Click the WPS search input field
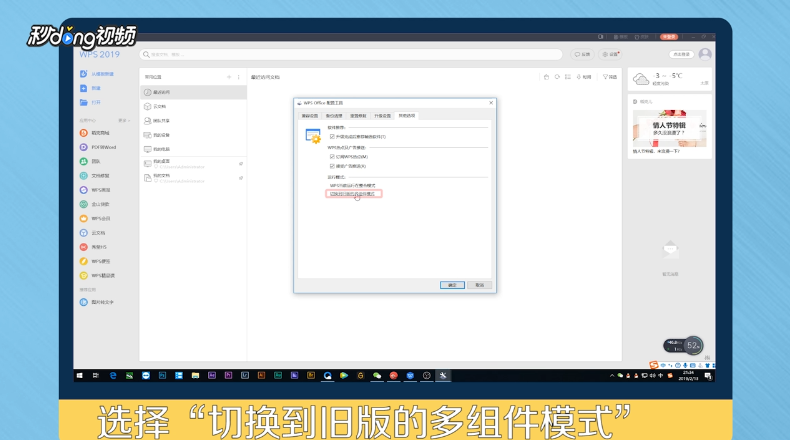790x440 pixels. point(351,54)
